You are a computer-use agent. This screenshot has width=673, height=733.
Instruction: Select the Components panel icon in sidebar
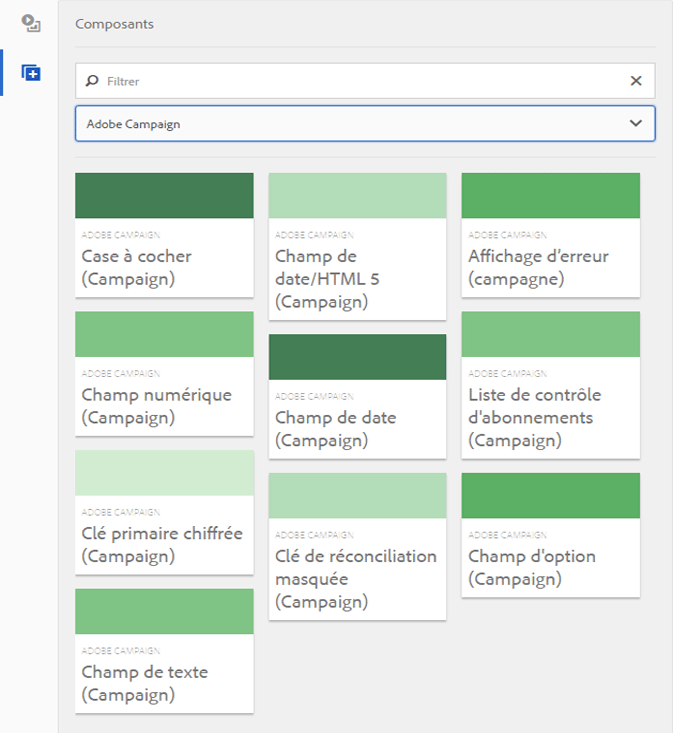(31, 73)
